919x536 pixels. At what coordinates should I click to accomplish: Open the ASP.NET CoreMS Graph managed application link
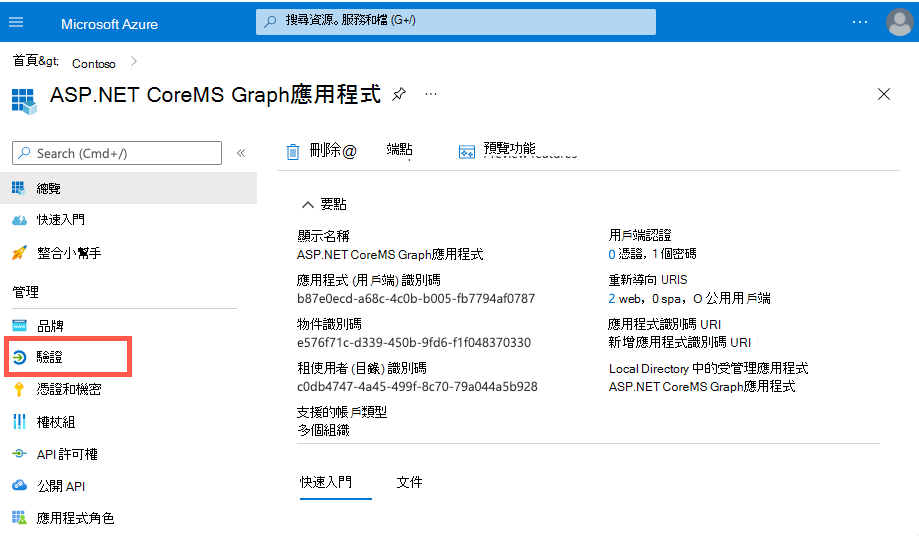(702, 387)
